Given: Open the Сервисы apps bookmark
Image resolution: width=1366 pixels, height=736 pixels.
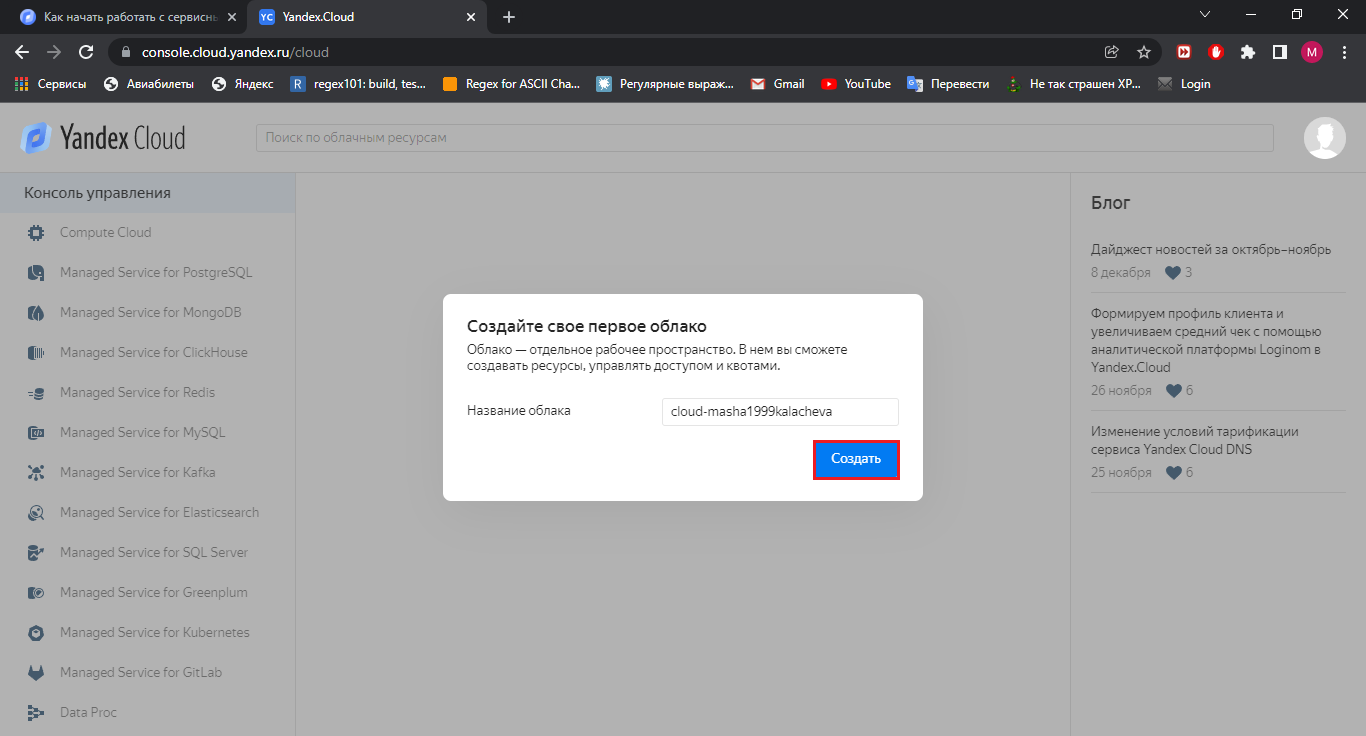Looking at the screenshot, I should (50, 84).
